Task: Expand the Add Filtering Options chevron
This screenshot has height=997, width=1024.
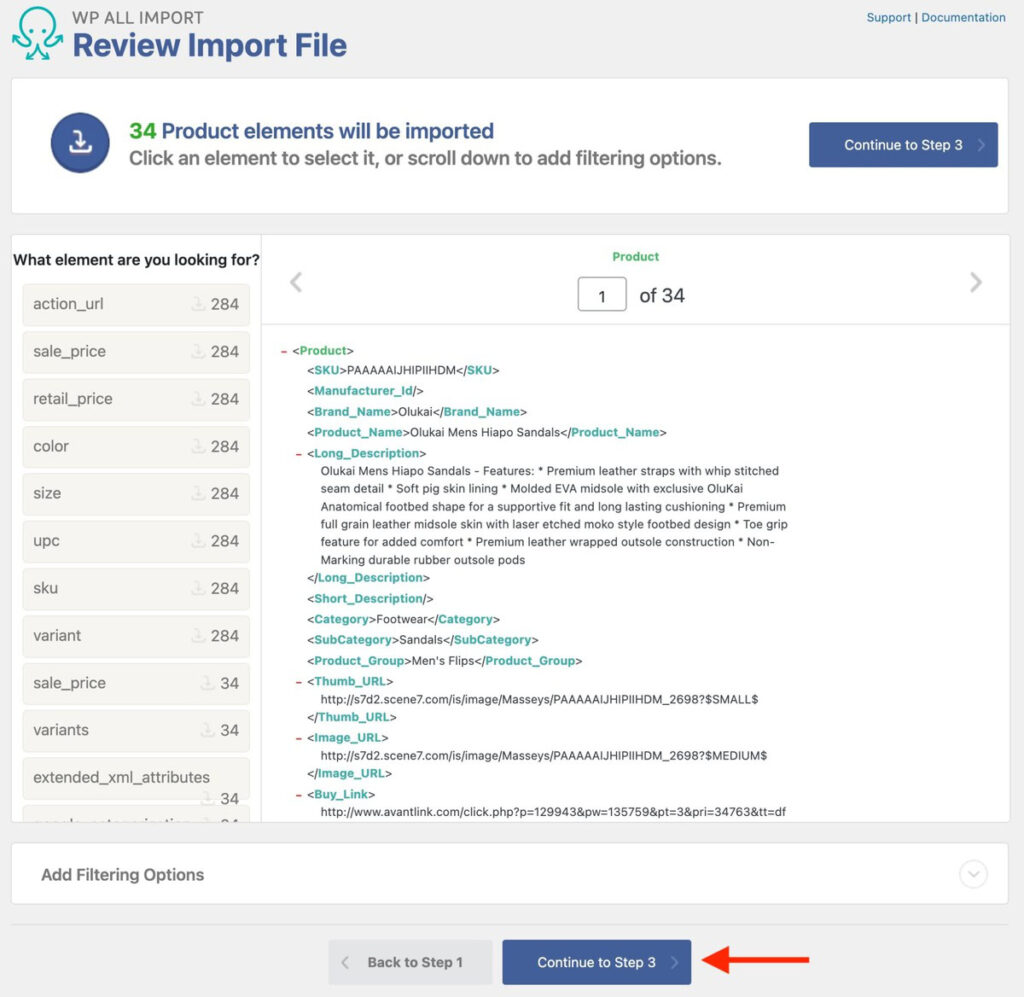Action: [x=973, y=874]
